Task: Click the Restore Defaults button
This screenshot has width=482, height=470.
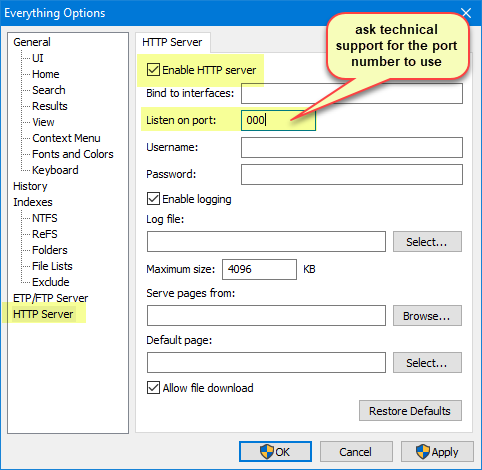Action: [x=410, y=411]
